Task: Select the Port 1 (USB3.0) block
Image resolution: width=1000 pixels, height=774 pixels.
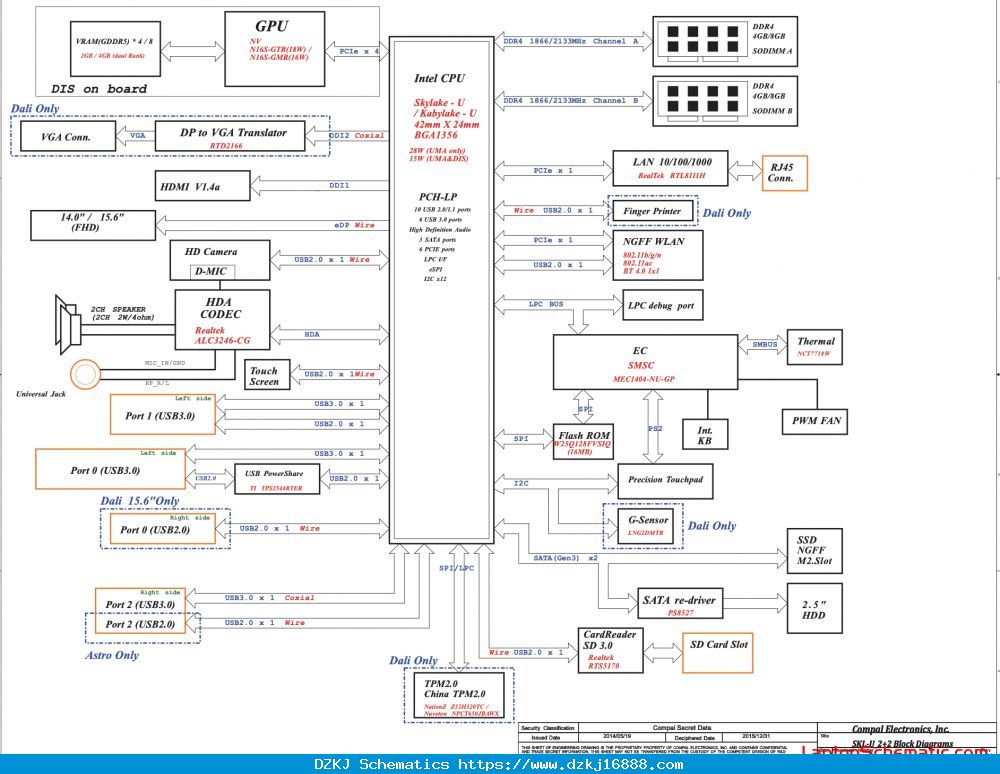Action: tap(163, 414)
